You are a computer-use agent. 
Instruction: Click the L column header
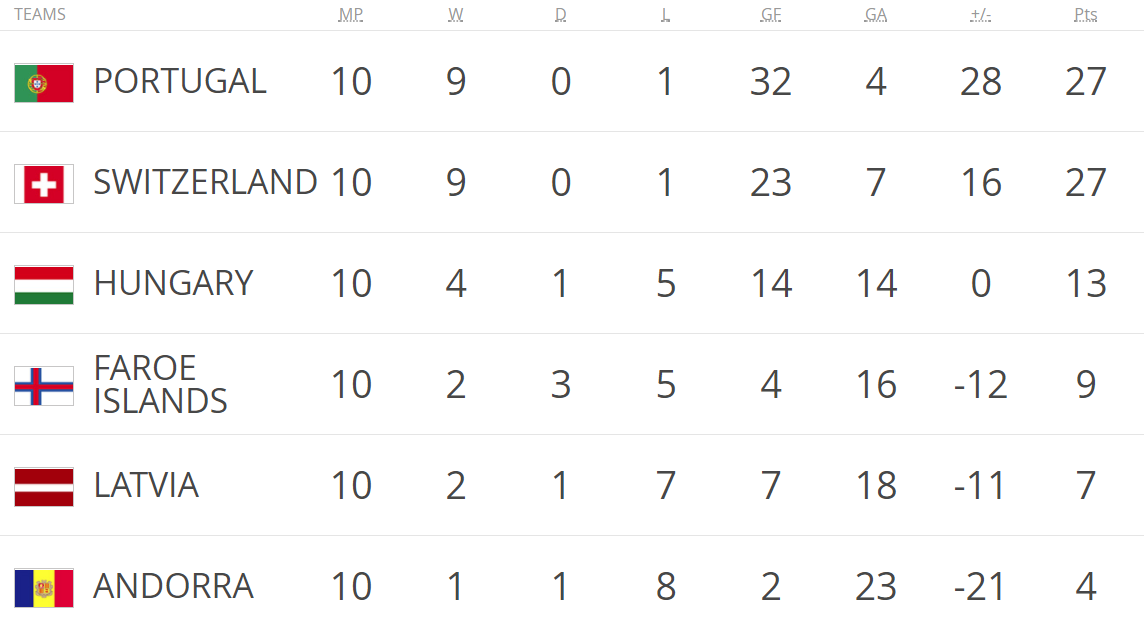(x=665, y=15)
